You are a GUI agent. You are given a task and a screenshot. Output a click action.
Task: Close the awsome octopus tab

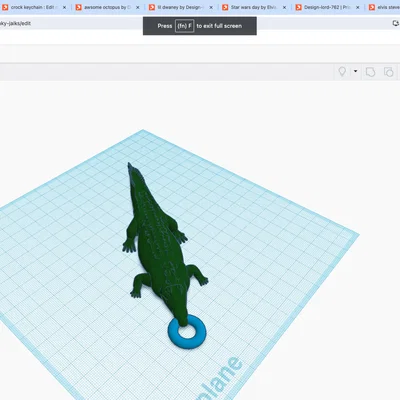pyautogui.click(x=138, y=7)
